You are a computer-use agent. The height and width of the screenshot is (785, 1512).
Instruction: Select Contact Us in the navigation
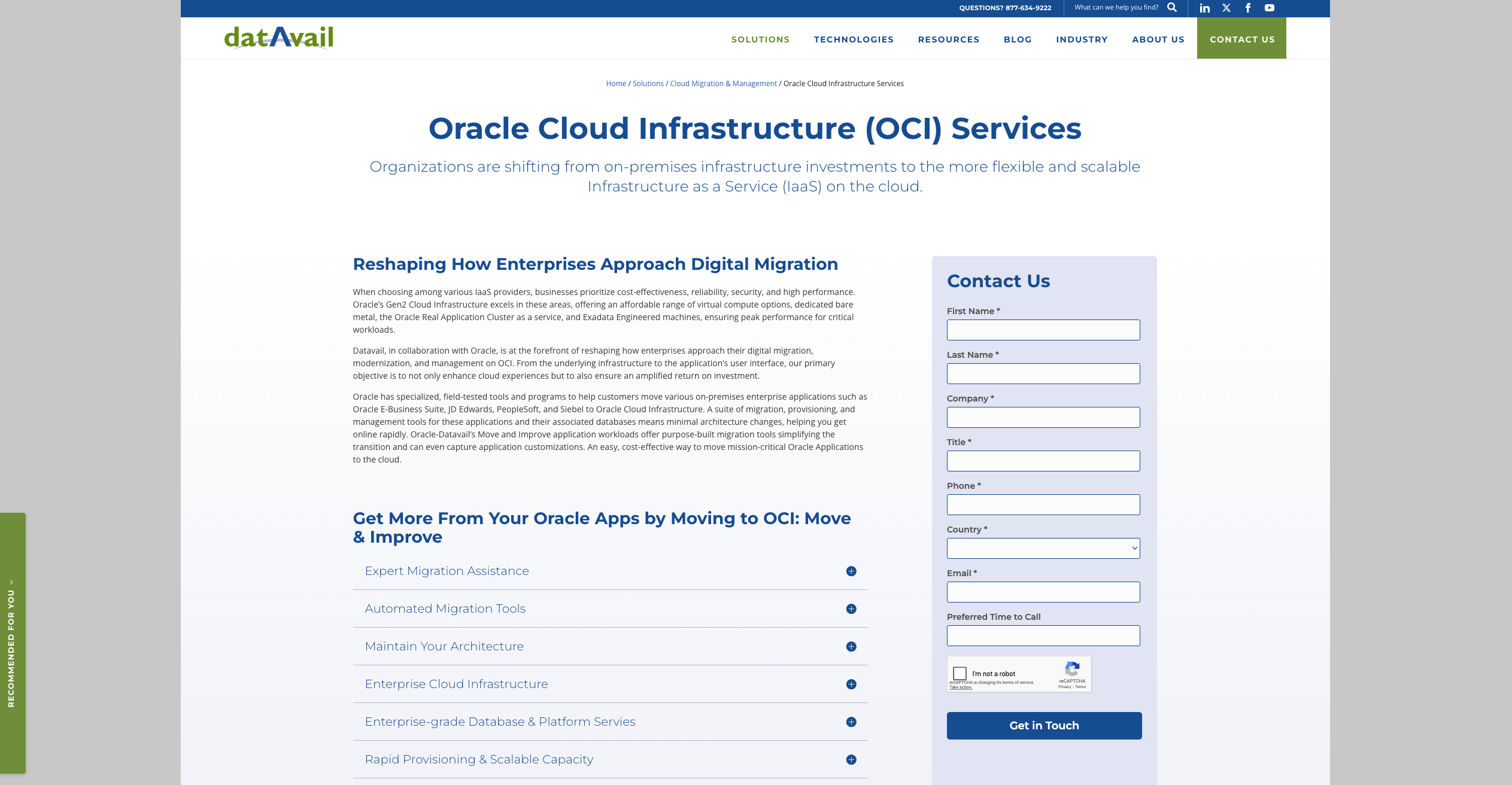pyautogui.click(x=1242, y=39)
